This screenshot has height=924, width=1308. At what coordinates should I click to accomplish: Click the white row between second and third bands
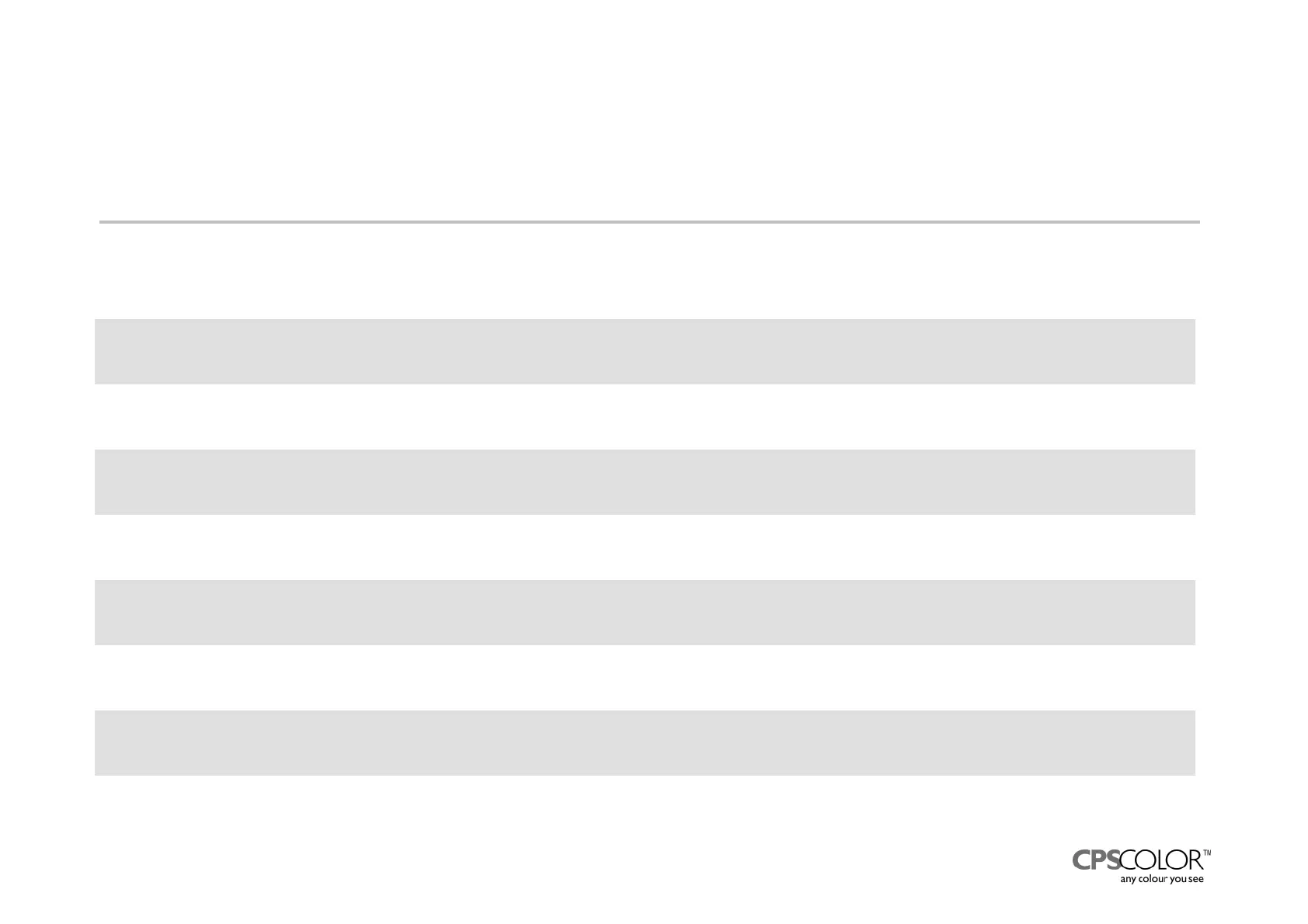(645, 547)
